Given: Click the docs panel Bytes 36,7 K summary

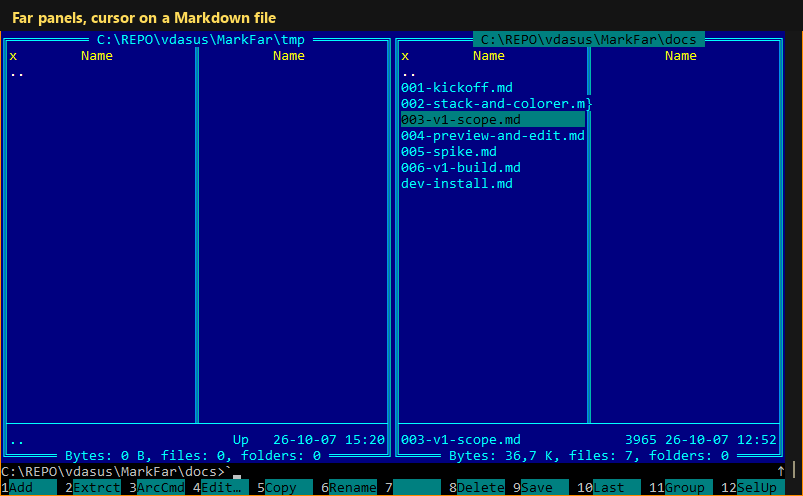Looking at the screenshot, I should tap(589, 456).
